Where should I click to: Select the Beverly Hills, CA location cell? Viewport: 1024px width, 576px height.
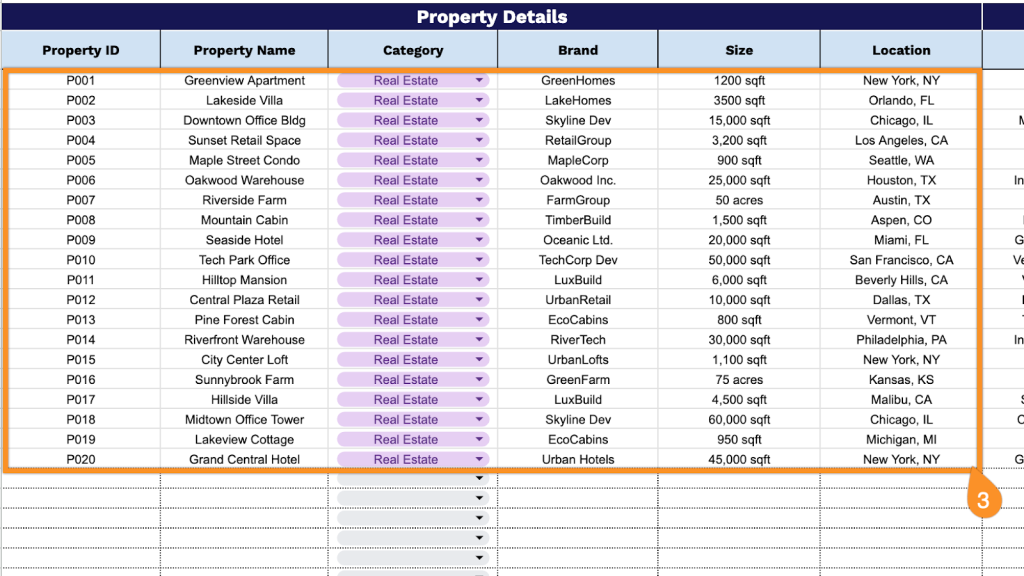click(x=901, y=280)
